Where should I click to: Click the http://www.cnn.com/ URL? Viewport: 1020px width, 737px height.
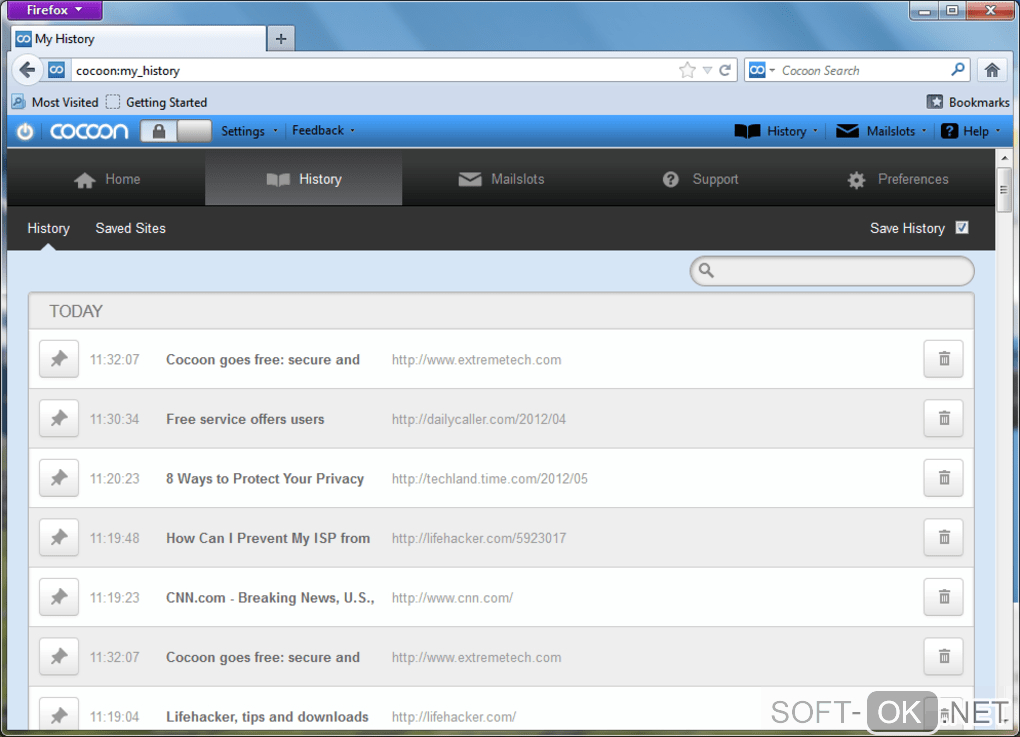(x=452, y=598)
